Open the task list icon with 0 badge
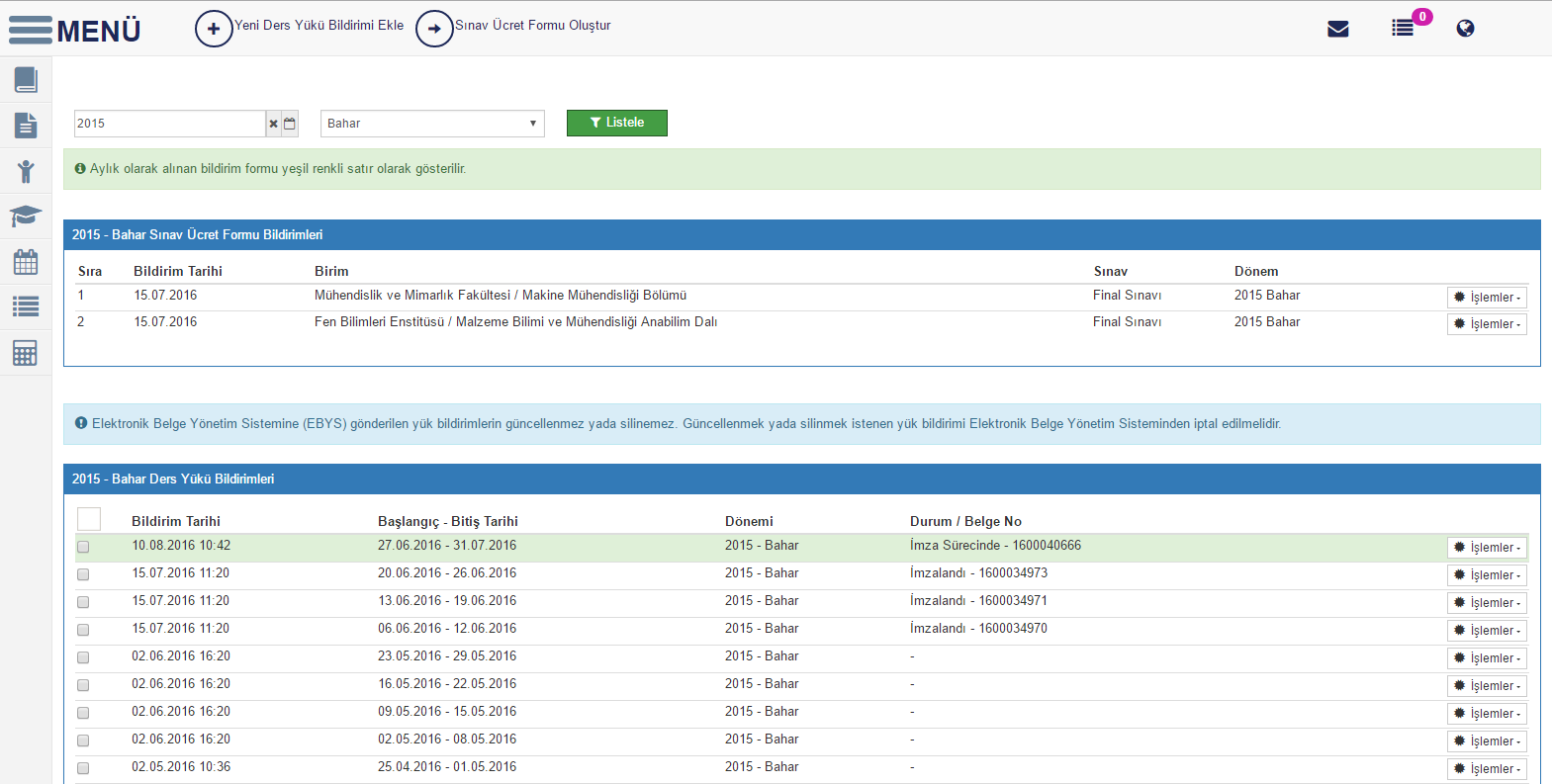The image size is (1552, 784). coord(1403,29)
